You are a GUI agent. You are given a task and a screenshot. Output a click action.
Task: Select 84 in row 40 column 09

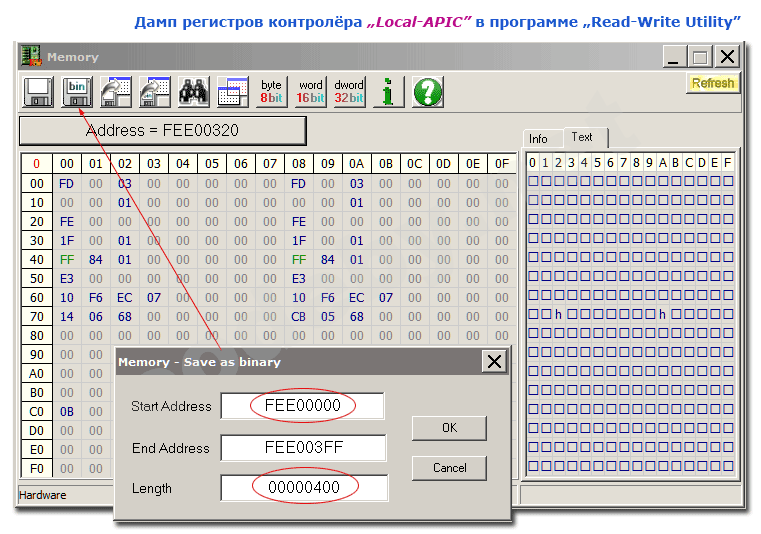328,260
